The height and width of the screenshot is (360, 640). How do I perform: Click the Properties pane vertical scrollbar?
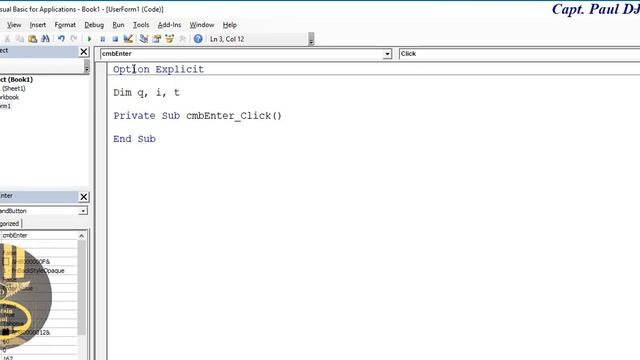point(82,288)
